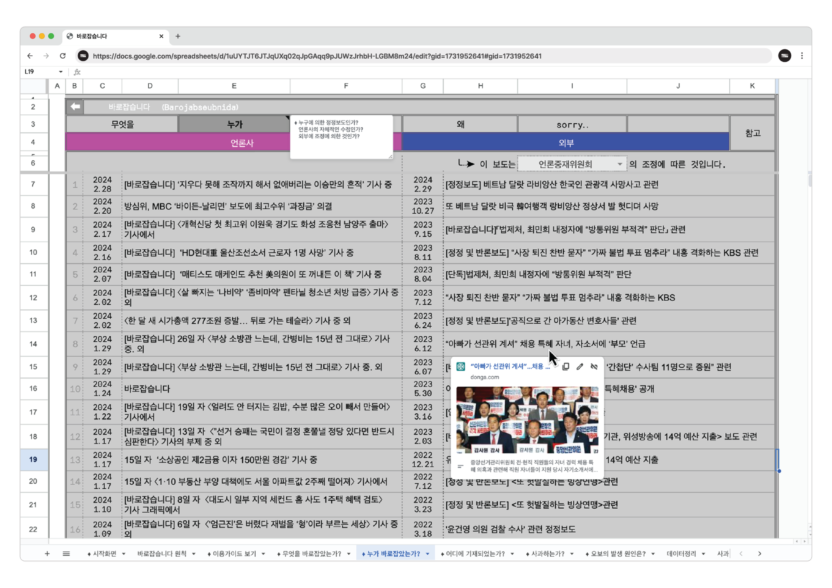Click the browser profile icon
This screenshot has height=588, width=832.
(784, 56)
